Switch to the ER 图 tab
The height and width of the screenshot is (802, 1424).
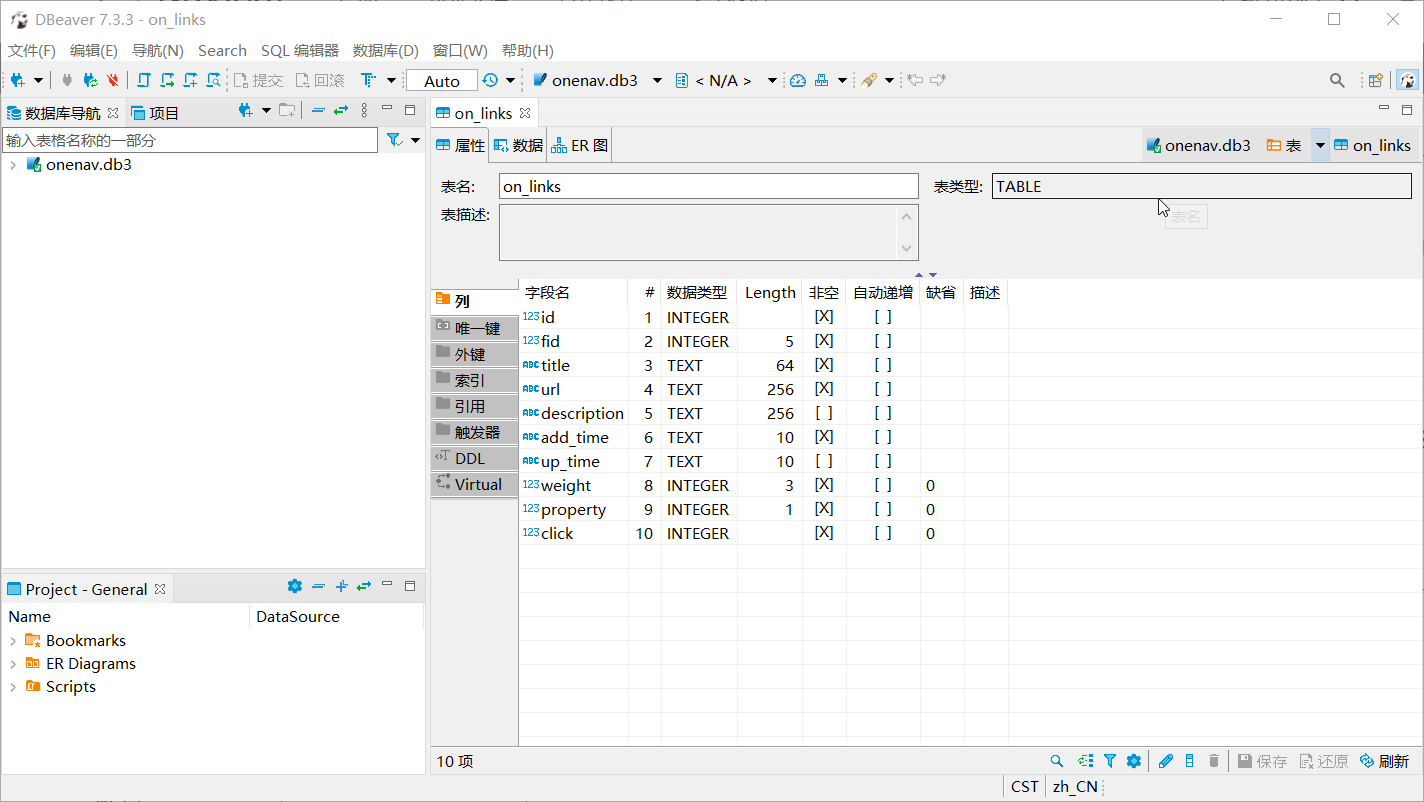tap(580, 145)
